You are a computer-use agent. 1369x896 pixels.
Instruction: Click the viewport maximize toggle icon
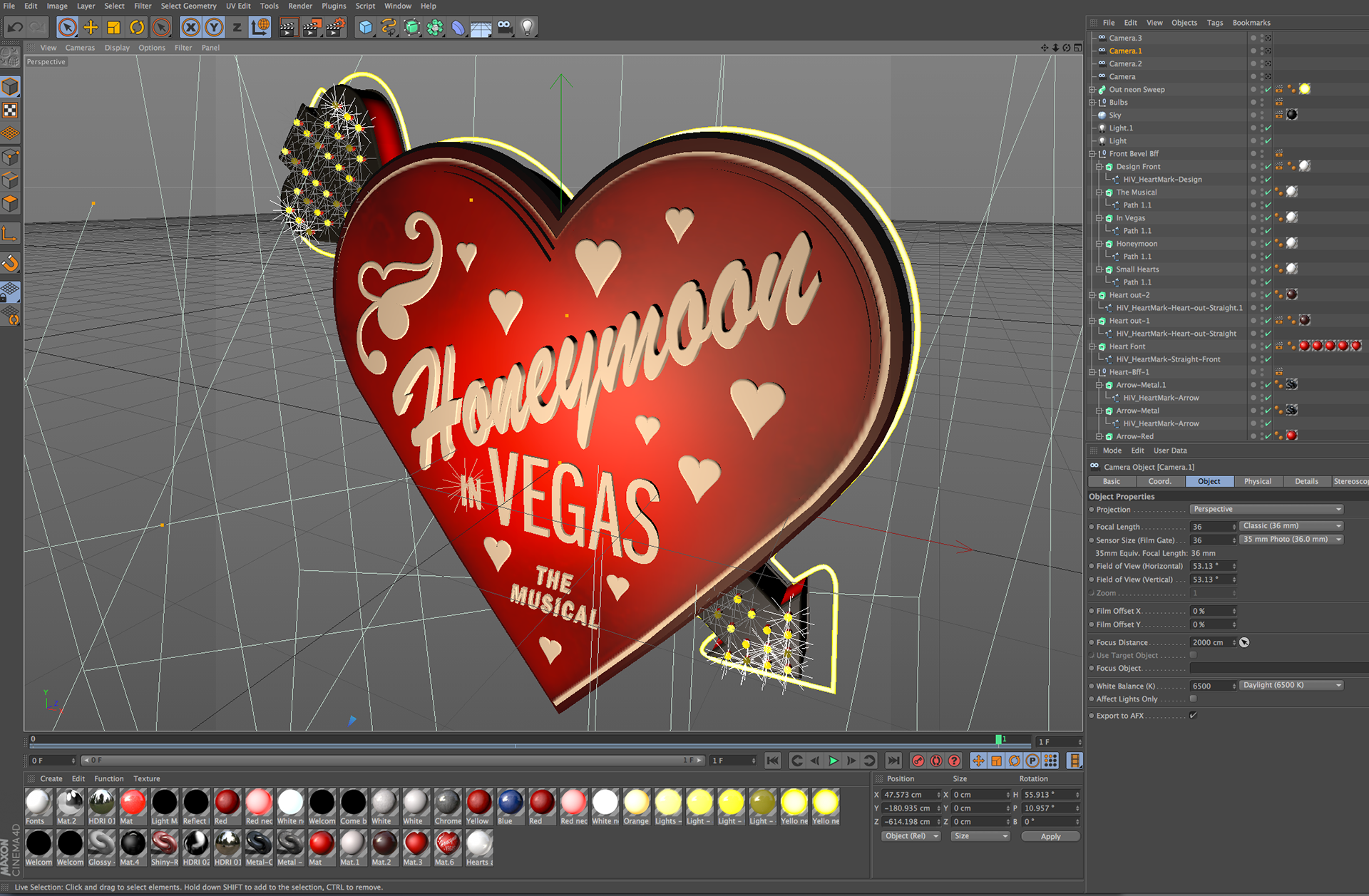[x=1078, y=48]
